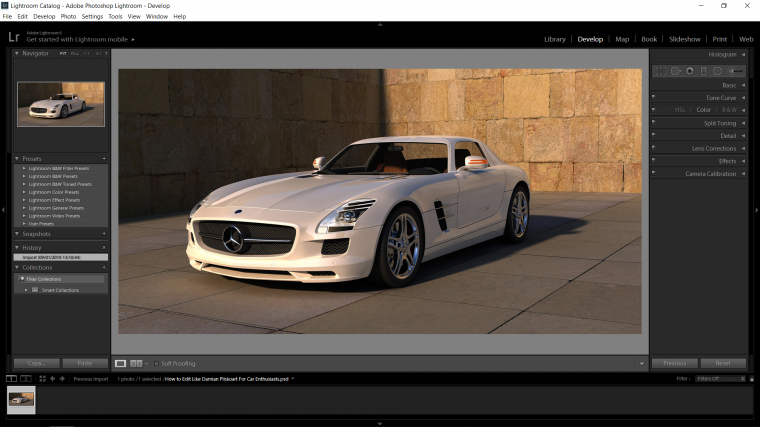Go forward with filmstrip right arrow

(62, 379)
